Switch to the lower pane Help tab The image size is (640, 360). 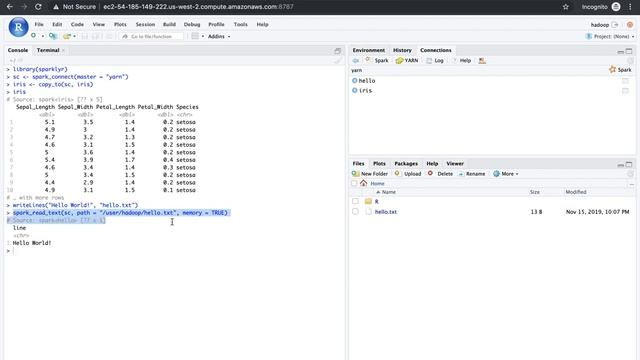[432, 164]
